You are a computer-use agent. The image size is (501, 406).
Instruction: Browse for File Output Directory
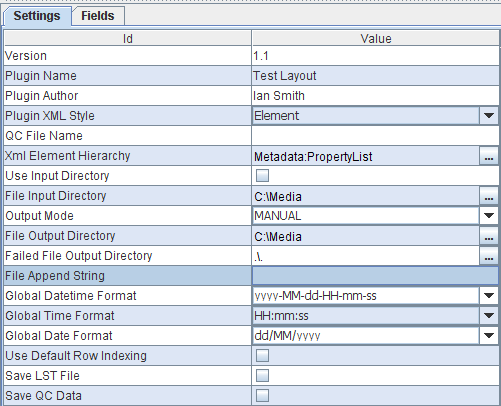489,236
